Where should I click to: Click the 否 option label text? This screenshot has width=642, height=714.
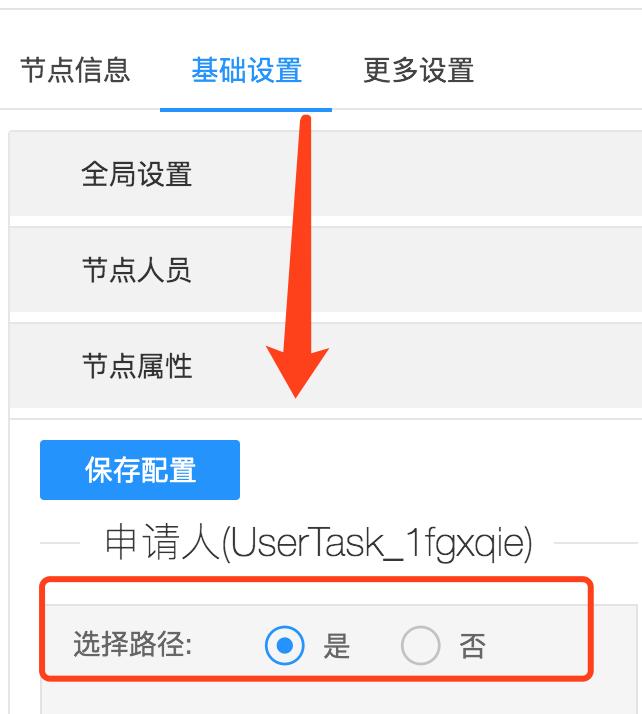pyautogui.click(x=472, y=646)
